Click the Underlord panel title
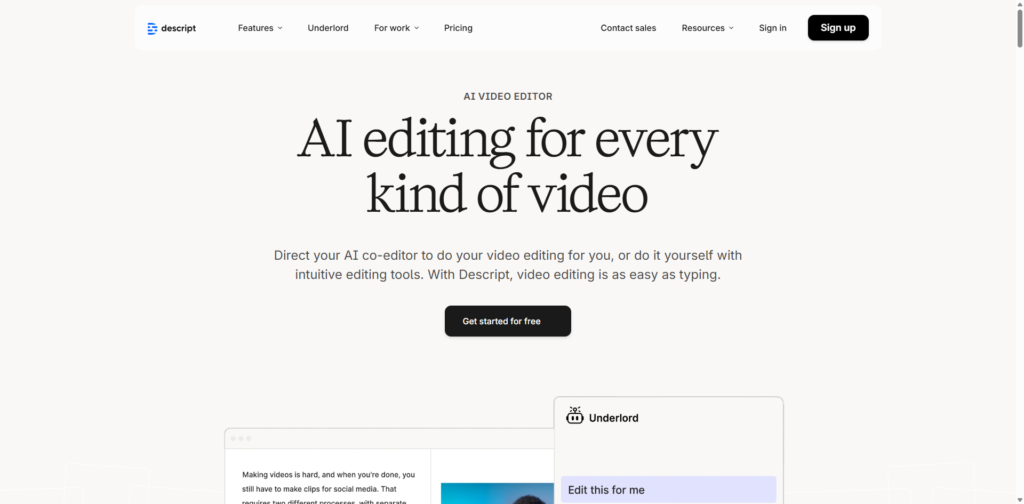1024x504 pixels. point(613,418)
